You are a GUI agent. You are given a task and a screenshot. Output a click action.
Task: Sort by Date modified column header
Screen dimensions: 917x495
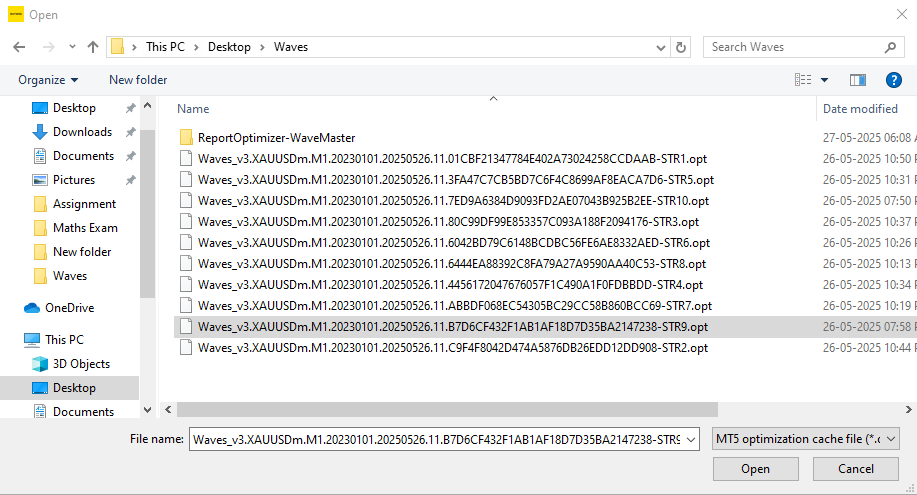click(860, 109)
